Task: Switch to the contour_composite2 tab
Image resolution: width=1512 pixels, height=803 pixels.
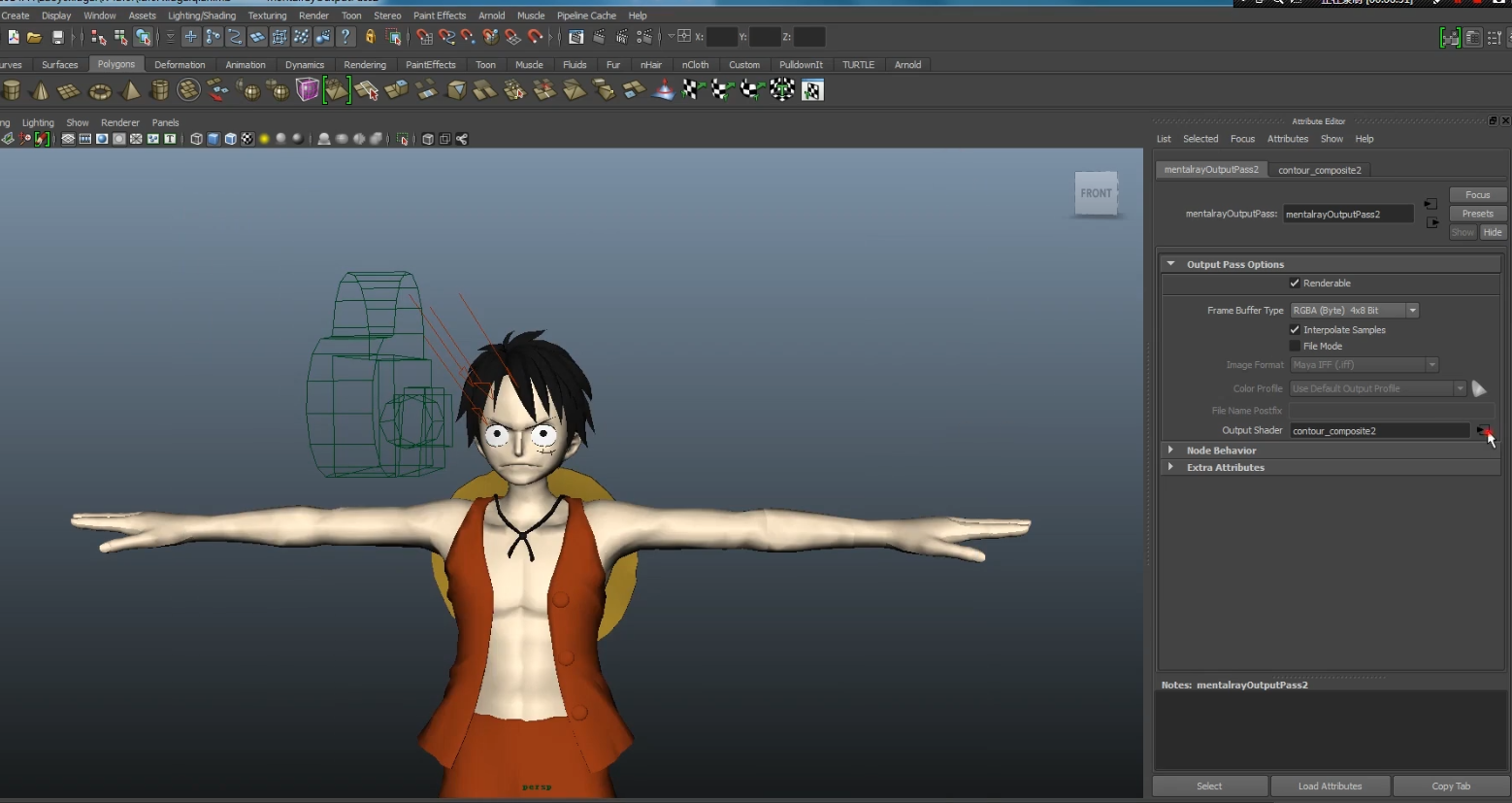Action: 1320,170
